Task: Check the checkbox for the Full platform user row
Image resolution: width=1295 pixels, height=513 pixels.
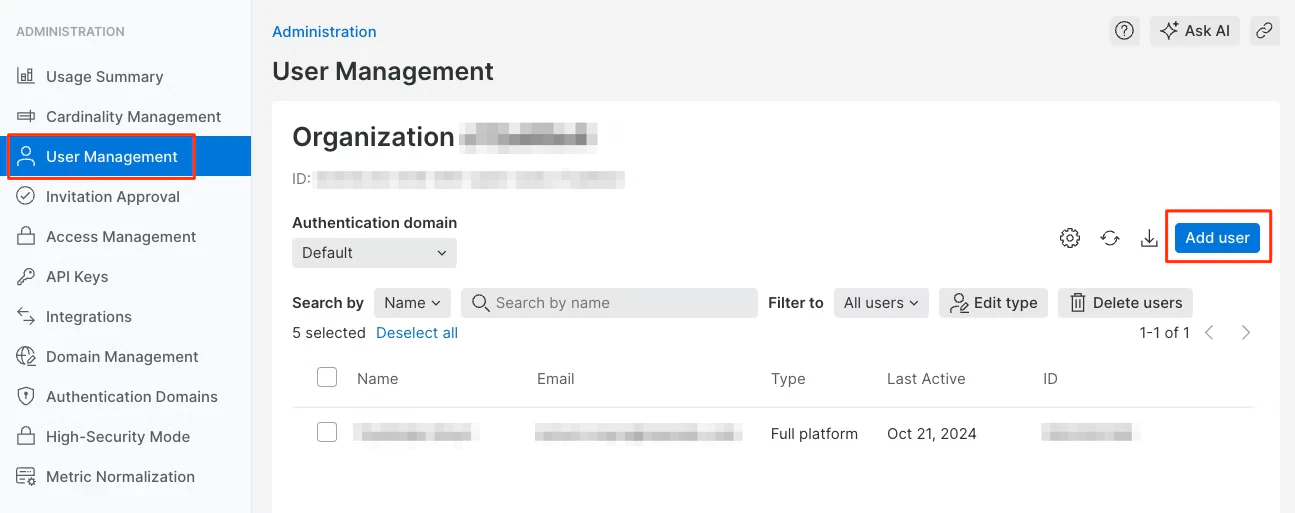Action: click(x=327, y=432)
